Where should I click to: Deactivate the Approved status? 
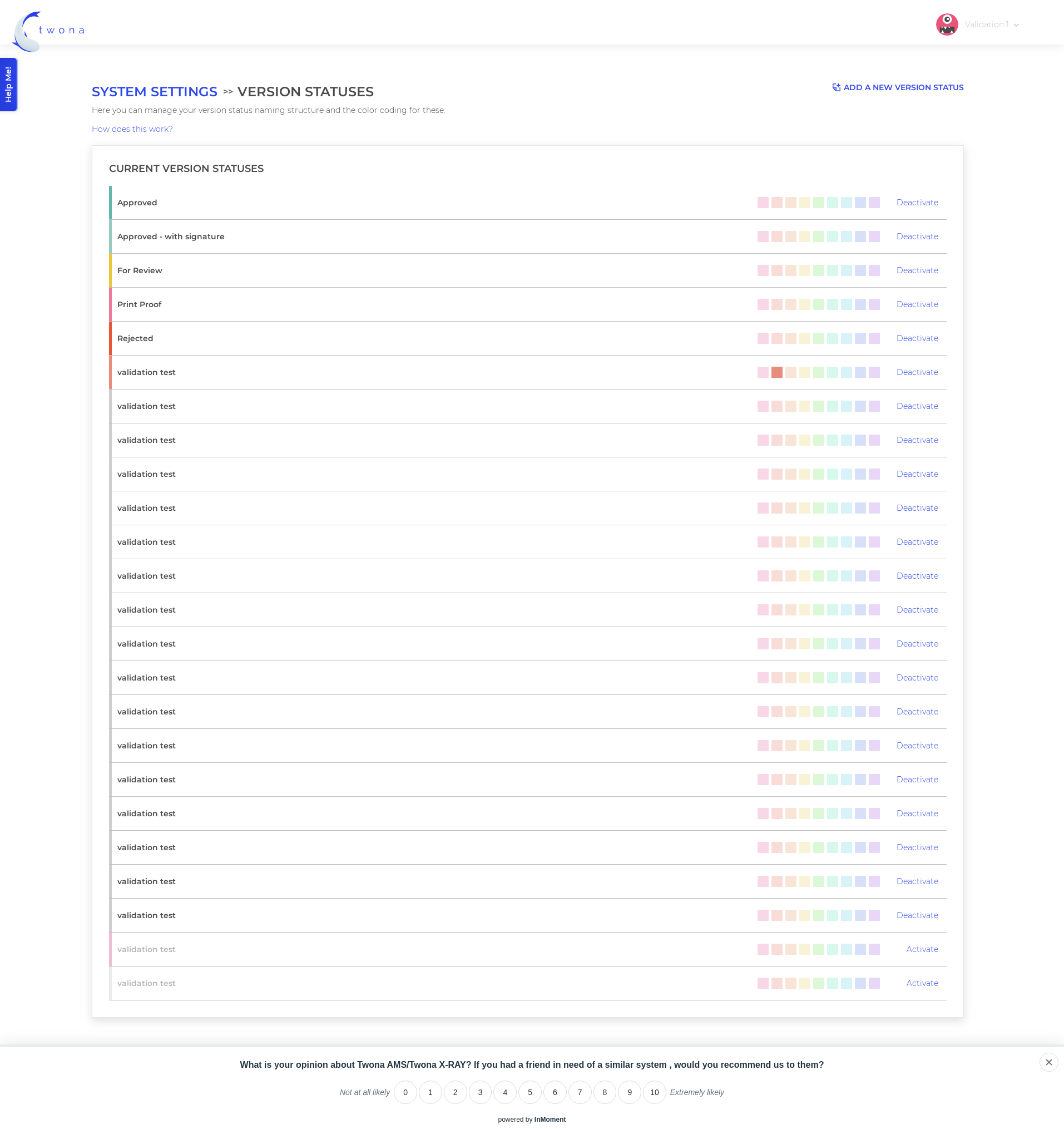(917, 203)
